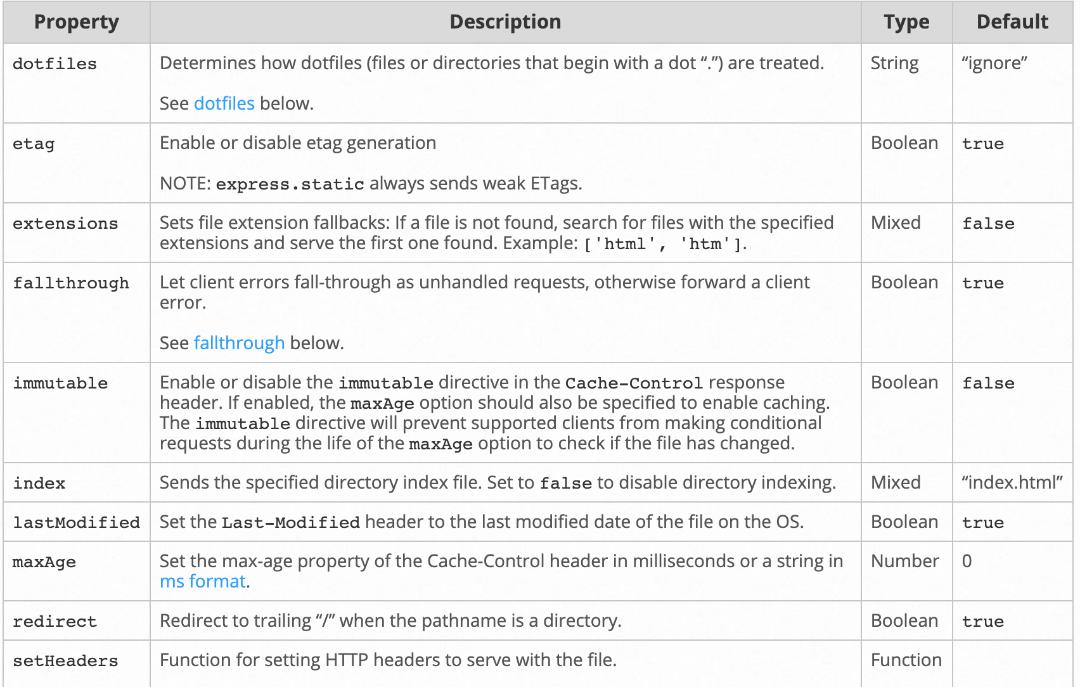Image resolution: width=1080 pixels, height=687 pixels.
Task: Open the dotfiles link
Action: coord(224,103)
